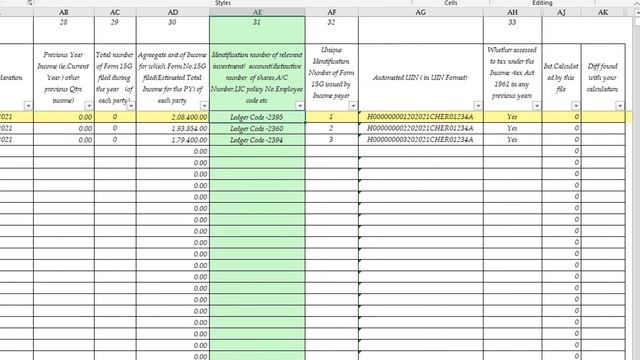Select column header AD
Image resolution: width=640 pixels, height=360 pixels.
(x=173, y=12)
